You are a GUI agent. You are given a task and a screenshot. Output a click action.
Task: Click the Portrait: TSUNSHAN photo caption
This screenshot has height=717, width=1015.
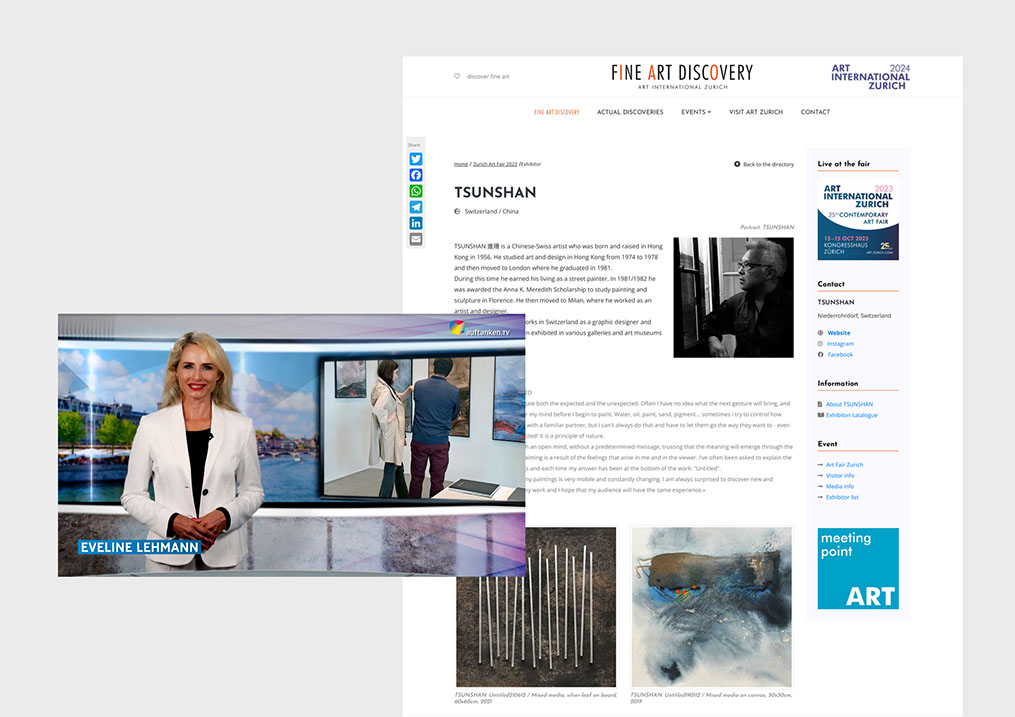(766, 227)
